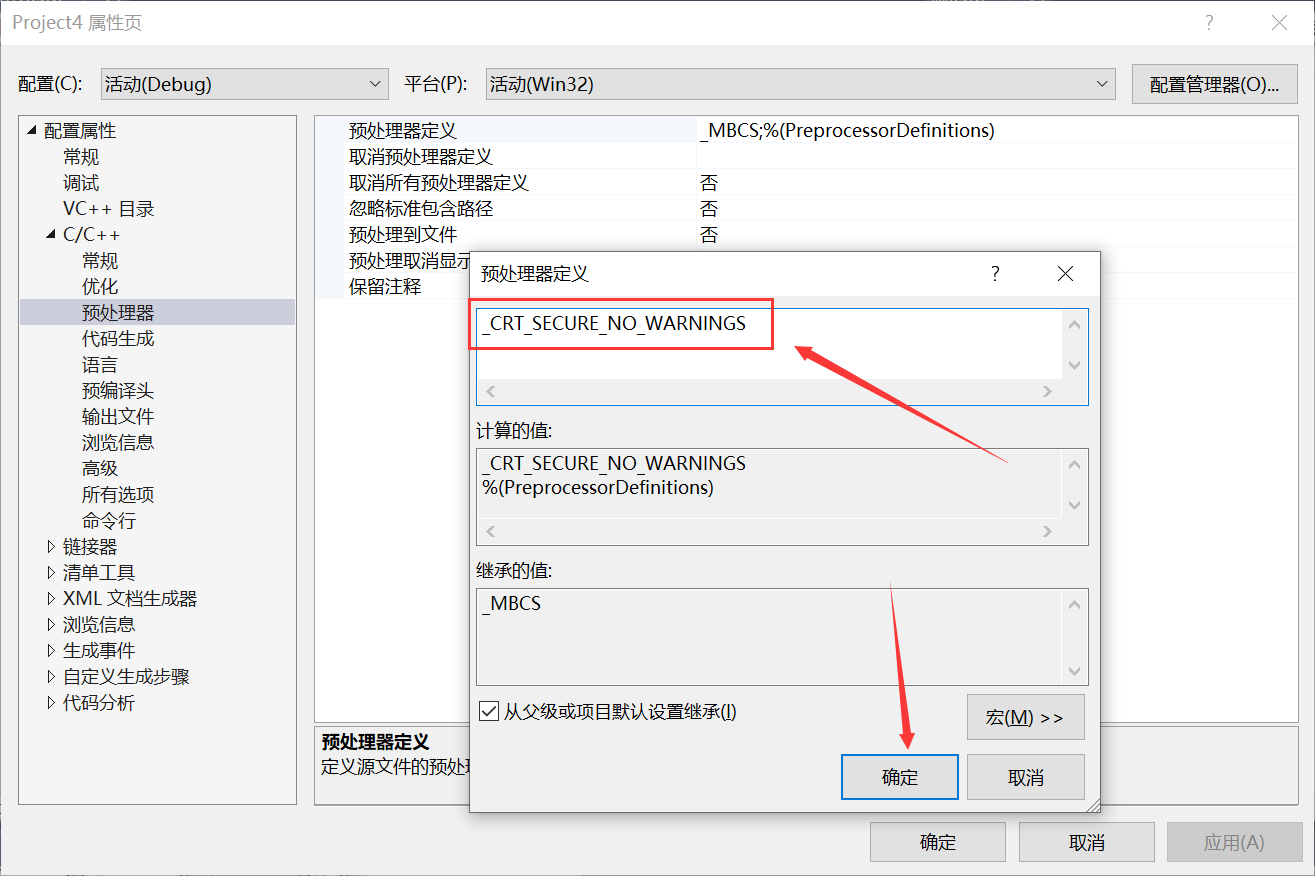Expand the 链接器 tree node

[52, 546]
